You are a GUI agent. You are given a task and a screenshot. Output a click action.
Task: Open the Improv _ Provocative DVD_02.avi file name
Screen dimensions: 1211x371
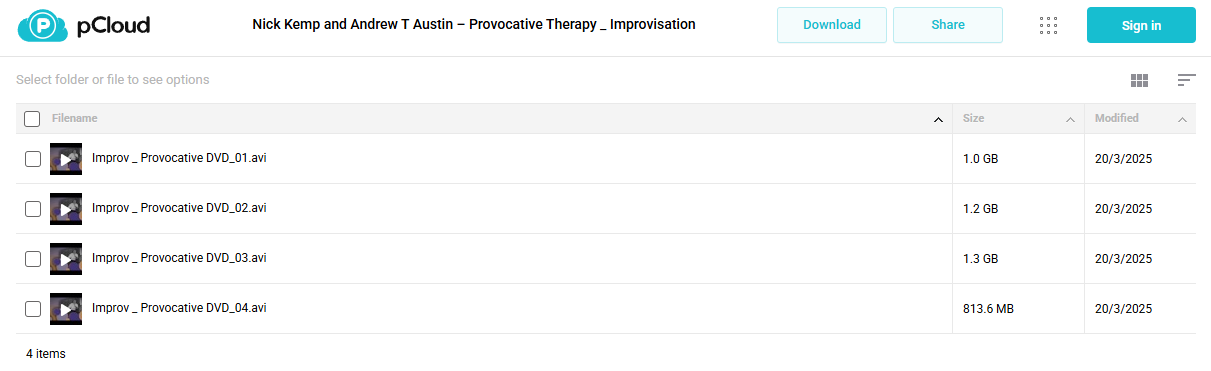coord(179,208)
